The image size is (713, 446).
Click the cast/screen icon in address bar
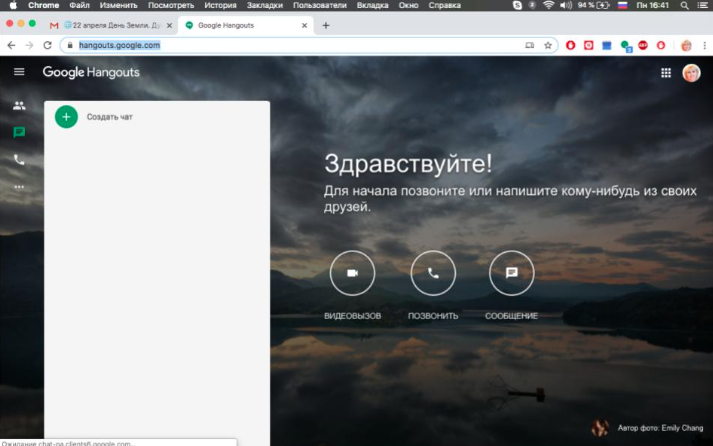pyautogui.click(x=530, y=45)
